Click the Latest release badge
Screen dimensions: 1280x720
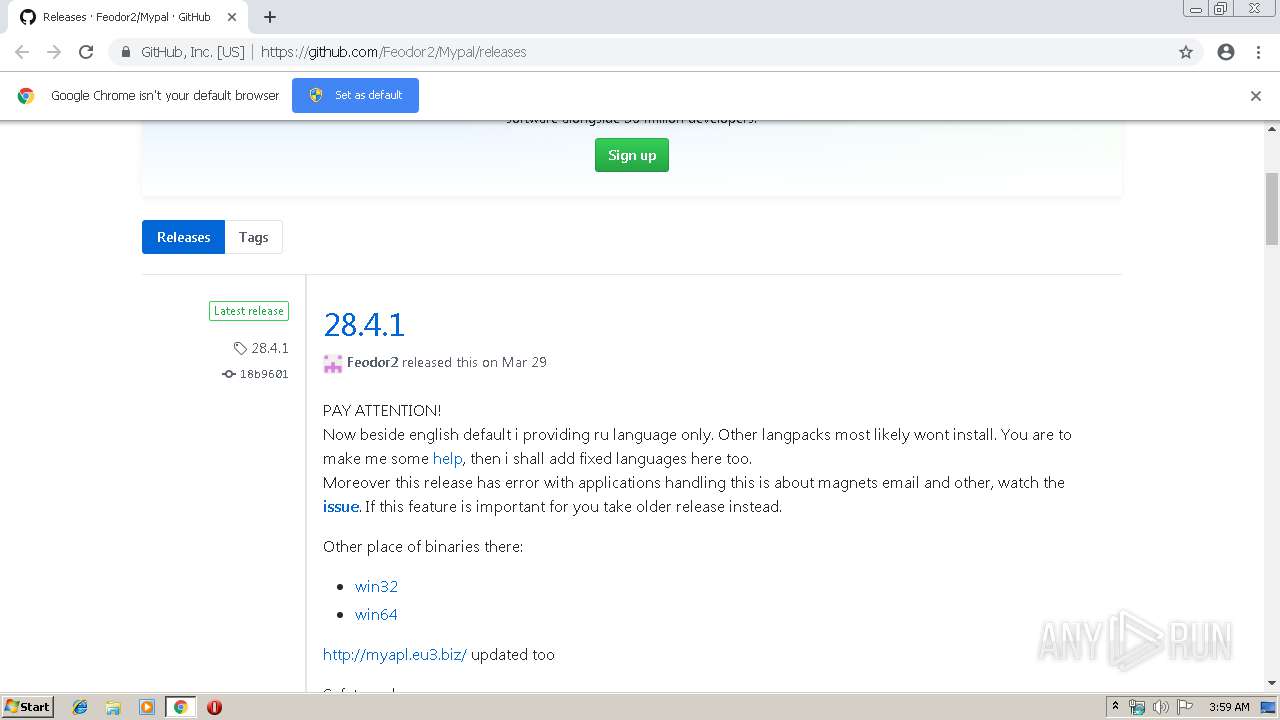click(249, 311)
